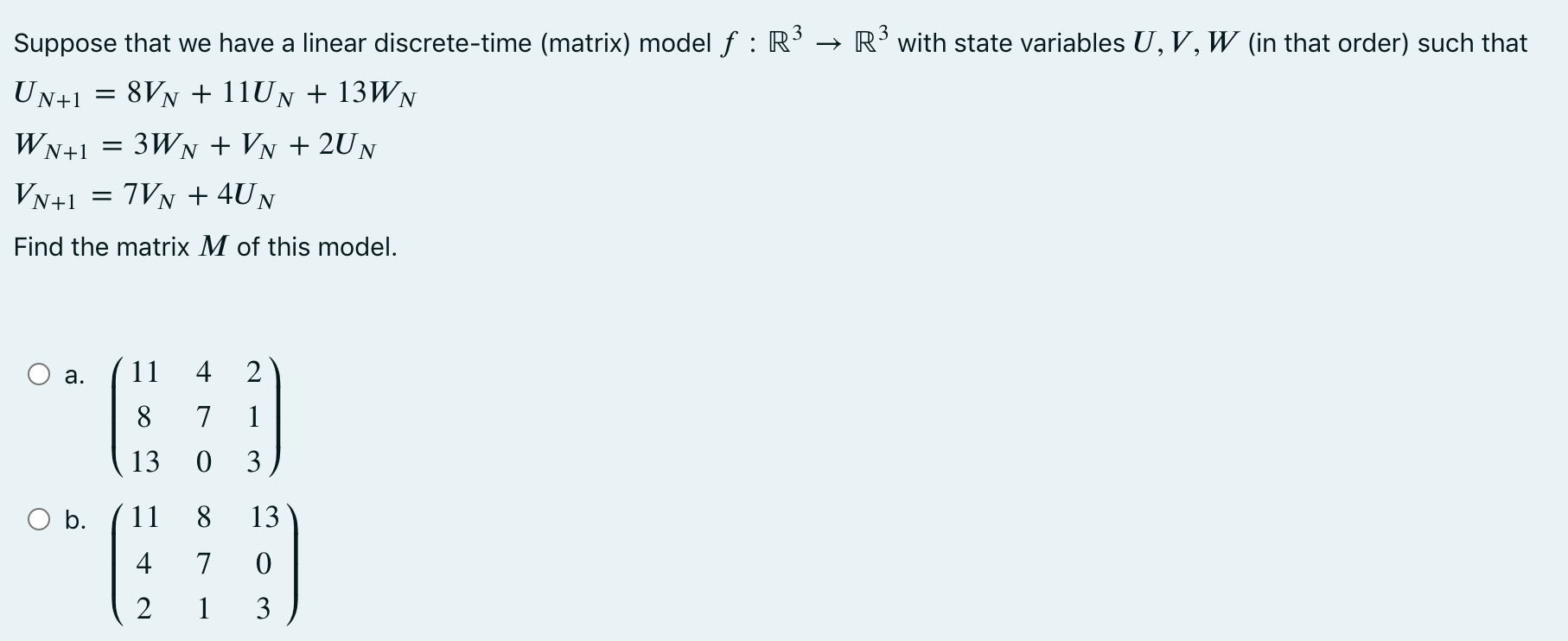Click the matrix shown in option b
Image resolution: width=1568 pixels, height=641 pixels.
click(x=203, y=563)
